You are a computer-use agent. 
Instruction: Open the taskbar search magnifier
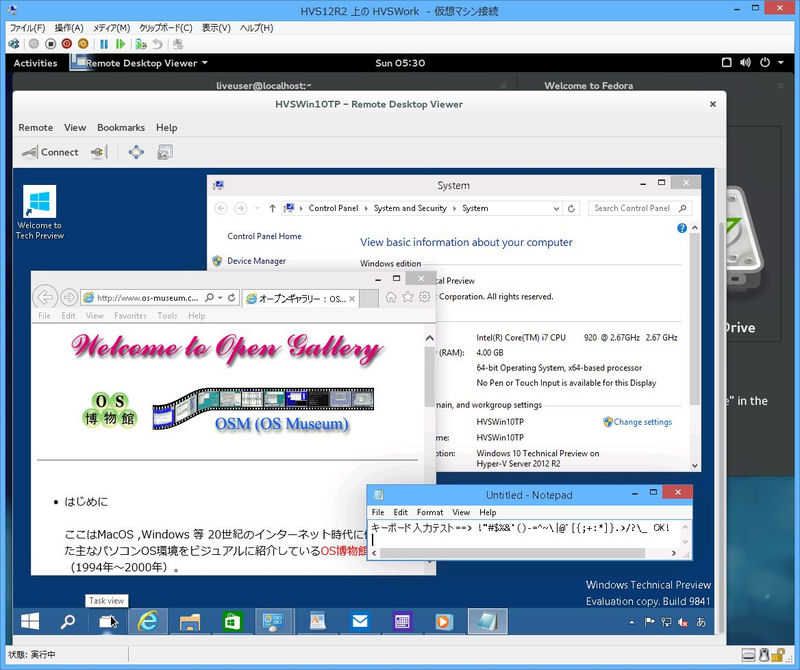click(x=68, y=621)
